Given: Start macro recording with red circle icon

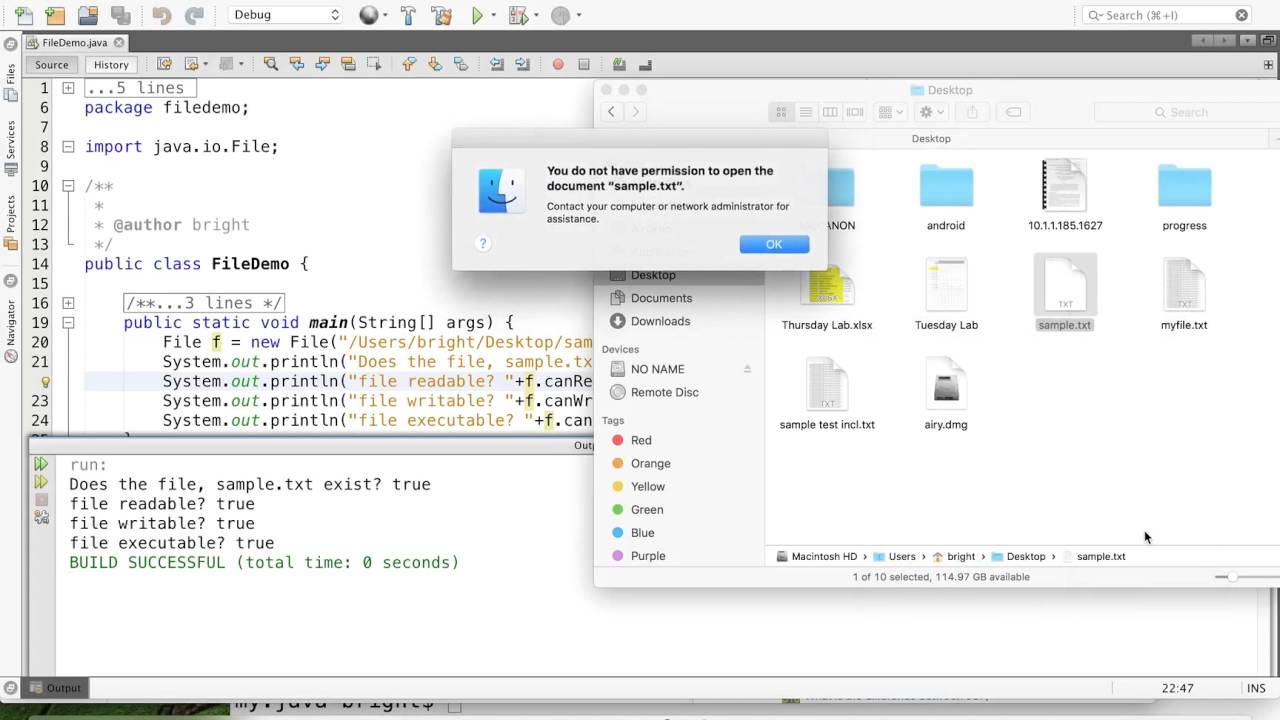Looking at the screenshot, I should (558, 64).
